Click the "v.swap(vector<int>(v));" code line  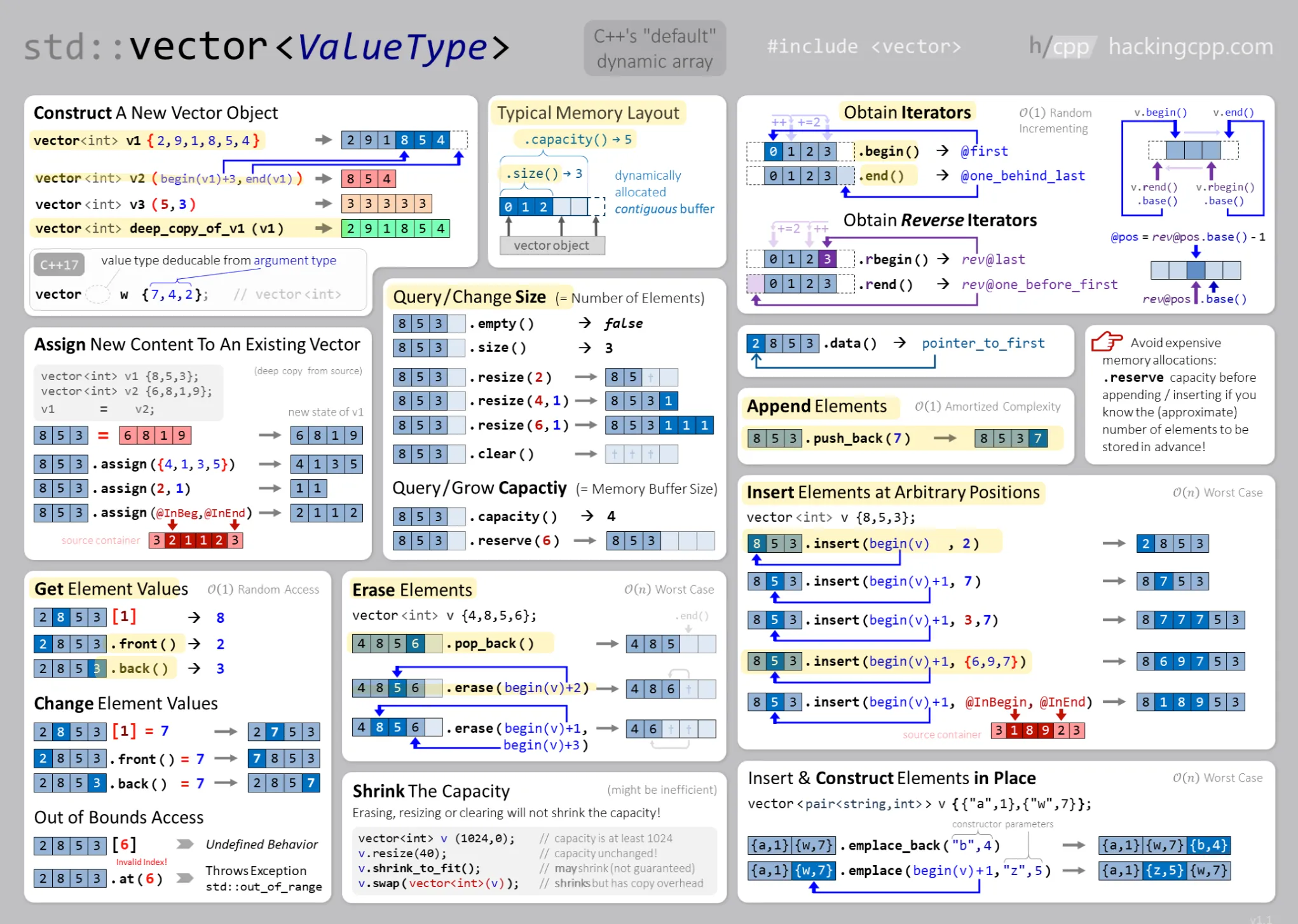438,883
